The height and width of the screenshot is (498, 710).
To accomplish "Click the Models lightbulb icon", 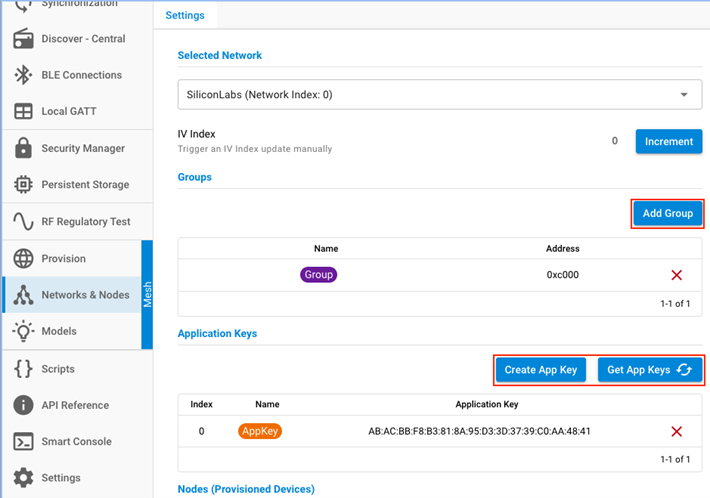I will click(23, 331).
